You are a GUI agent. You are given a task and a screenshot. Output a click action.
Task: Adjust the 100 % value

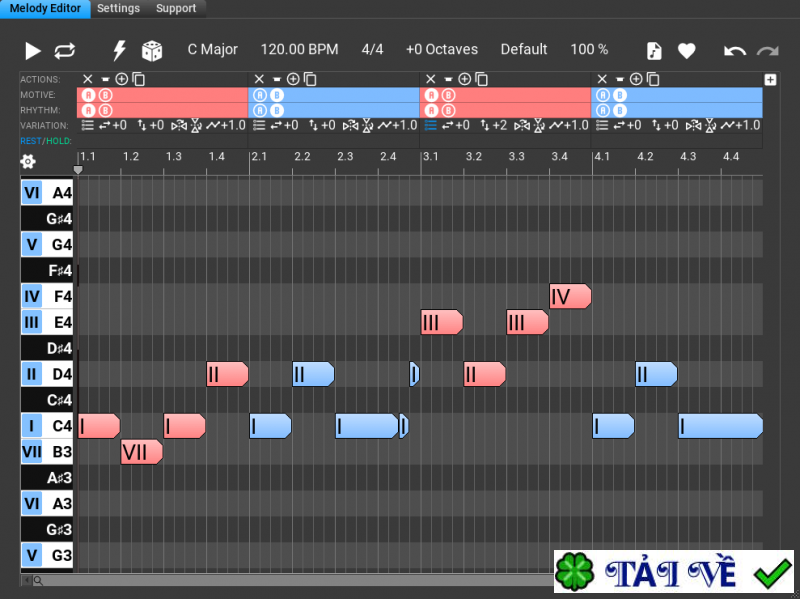click(x=589, y=49)
